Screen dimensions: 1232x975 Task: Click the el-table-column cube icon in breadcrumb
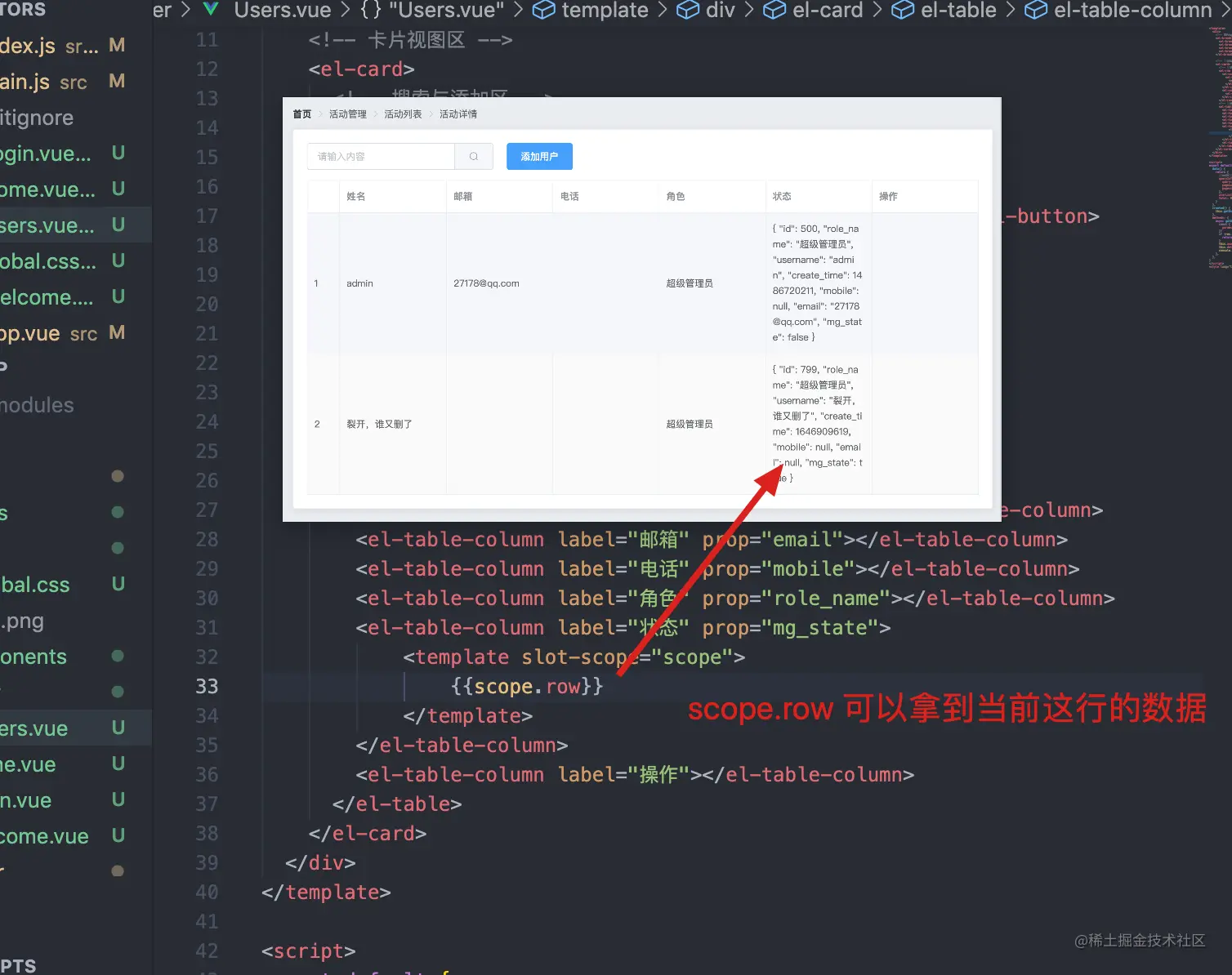[1036, 10]
